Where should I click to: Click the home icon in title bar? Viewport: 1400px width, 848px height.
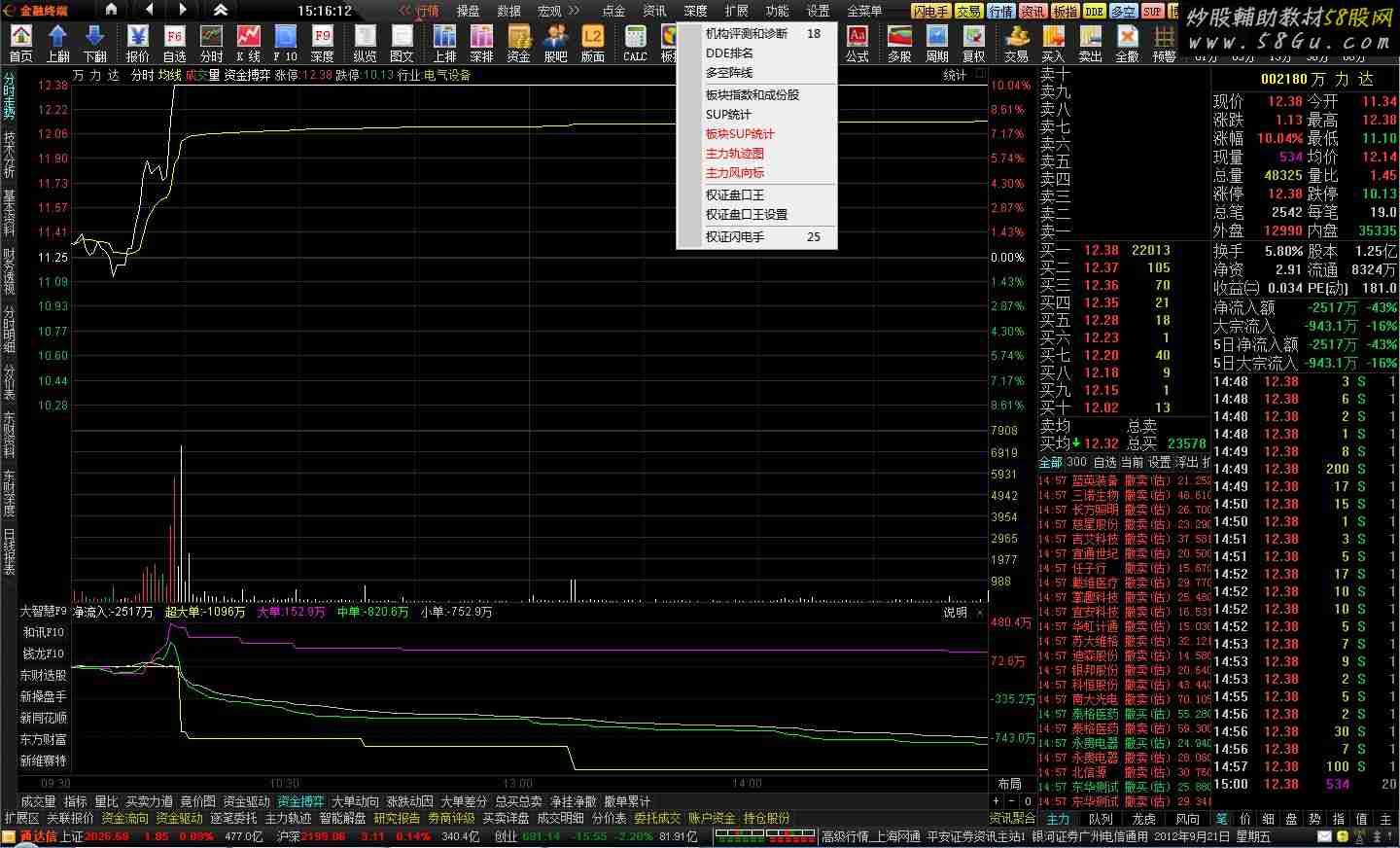pyautogui.click(x=111, y=10)
